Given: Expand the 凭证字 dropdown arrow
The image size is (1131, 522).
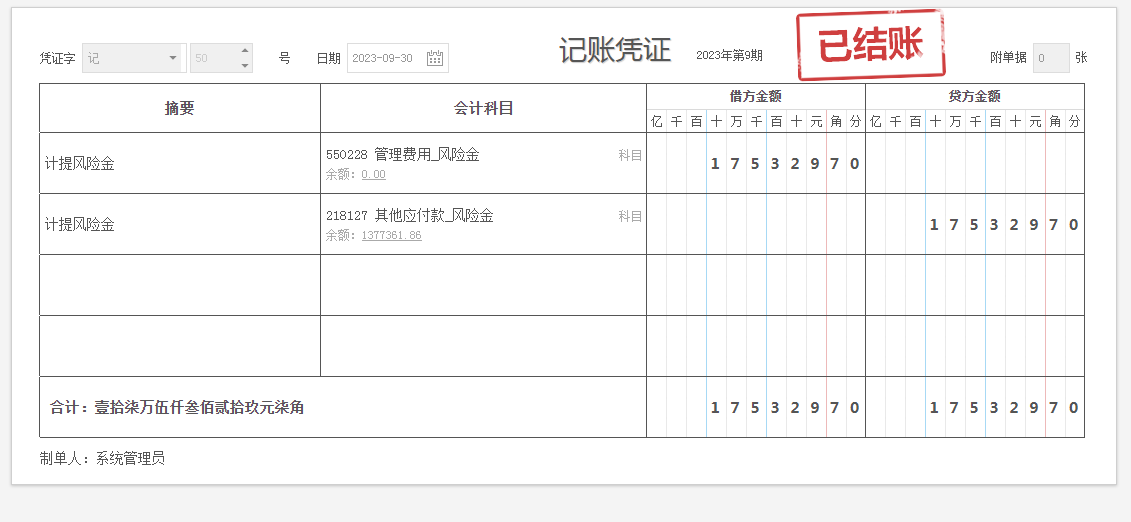Looking at the screenshot, I should (173, 58).
